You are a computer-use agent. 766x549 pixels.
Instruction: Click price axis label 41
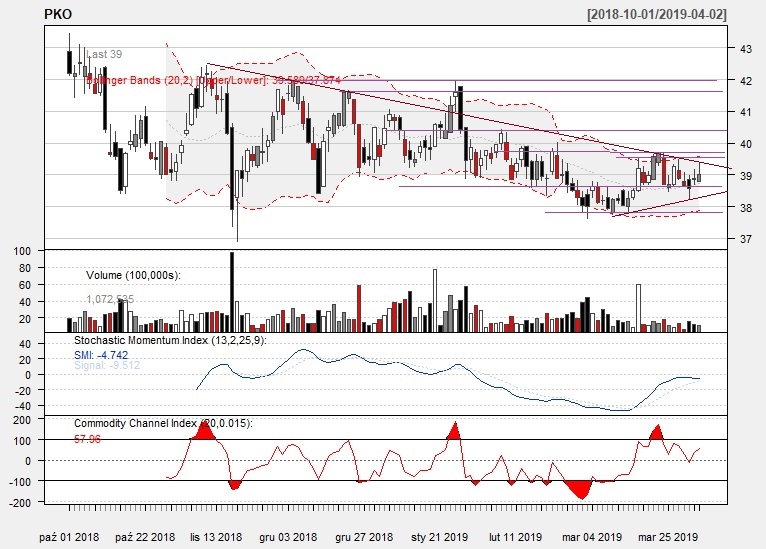pyautogui.click(x=745, y=112)
